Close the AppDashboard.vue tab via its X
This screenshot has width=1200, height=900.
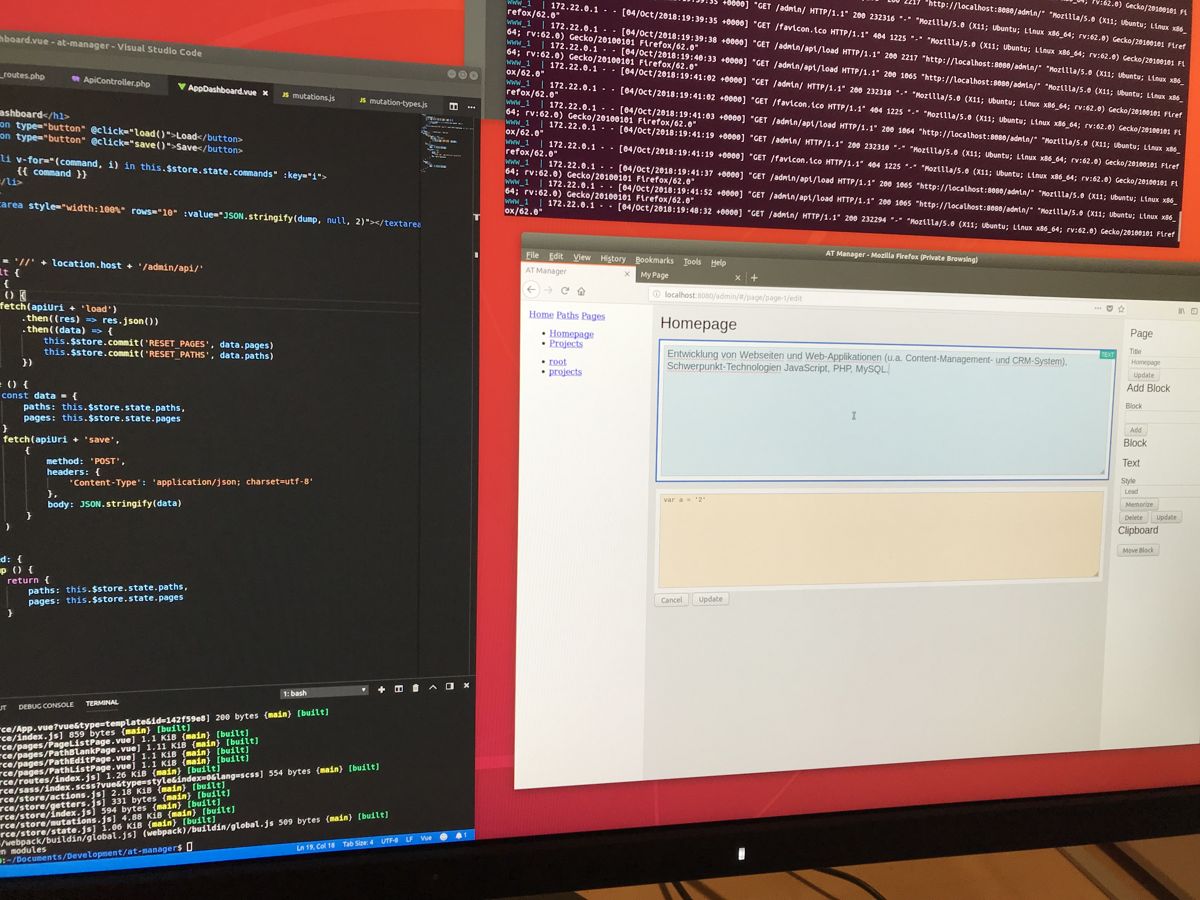click(265, 92)
